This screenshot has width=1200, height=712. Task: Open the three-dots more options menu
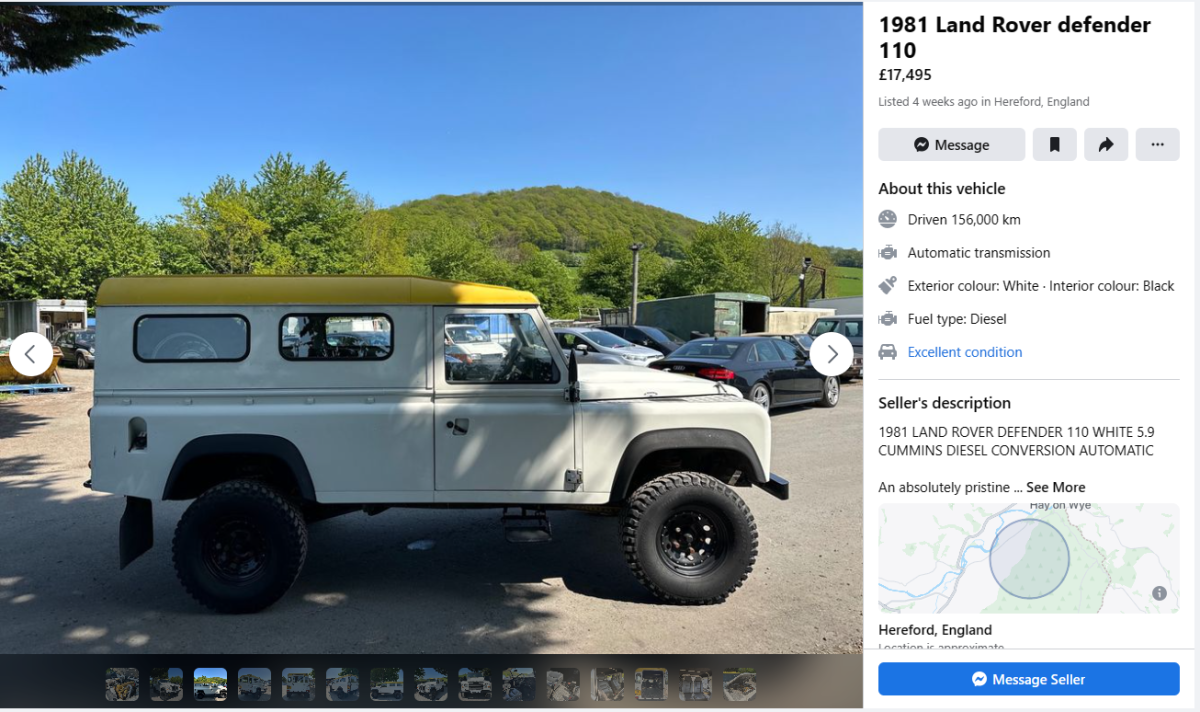pyautogui.click(x=1157, y=145)
